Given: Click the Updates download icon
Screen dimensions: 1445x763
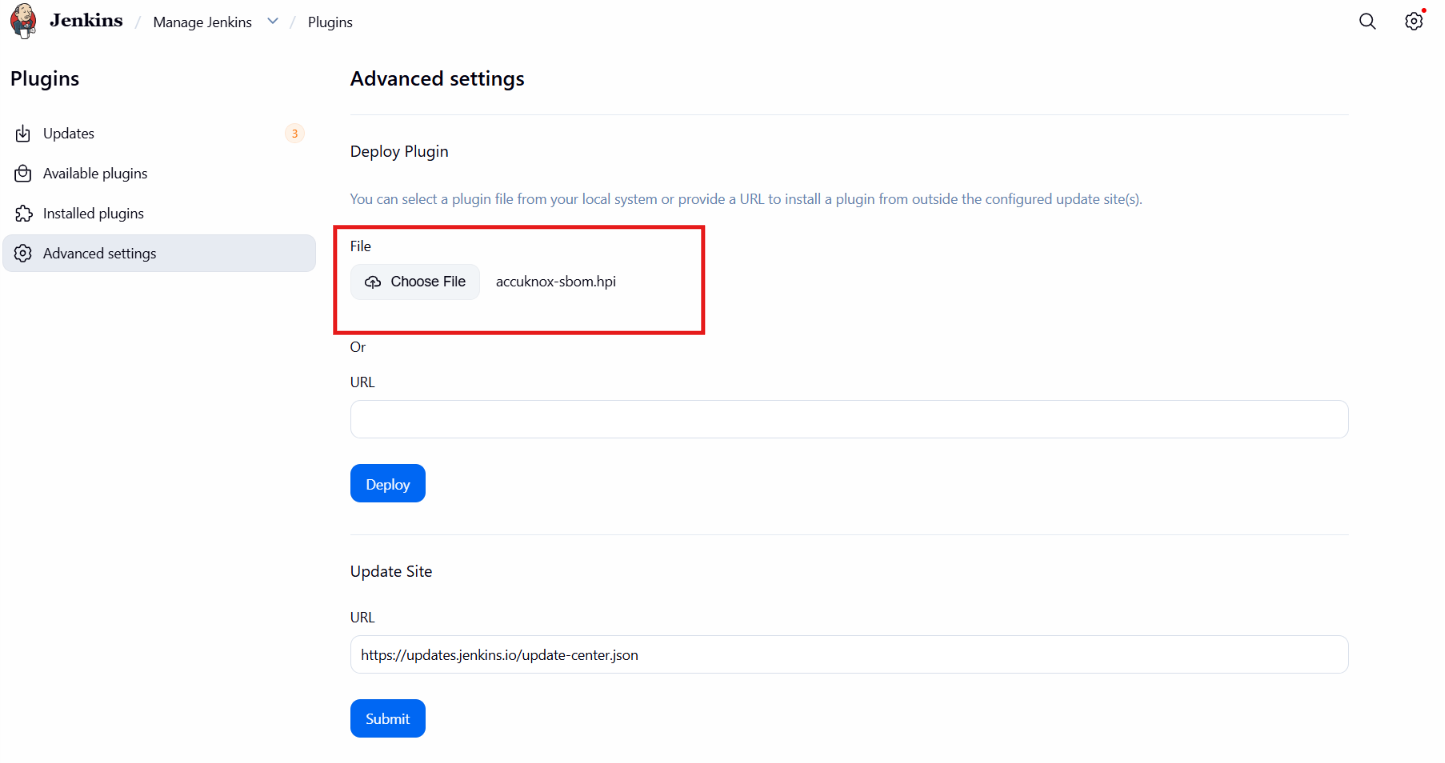Looking at the screenshot, I should (x=23, y=134).
